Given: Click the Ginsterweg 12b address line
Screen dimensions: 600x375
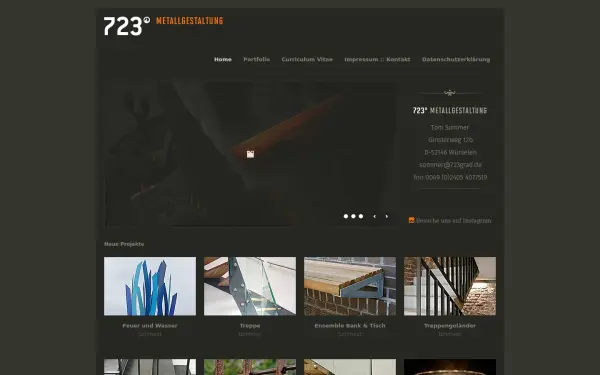Looking at the screenshot, I should [450, 140].
